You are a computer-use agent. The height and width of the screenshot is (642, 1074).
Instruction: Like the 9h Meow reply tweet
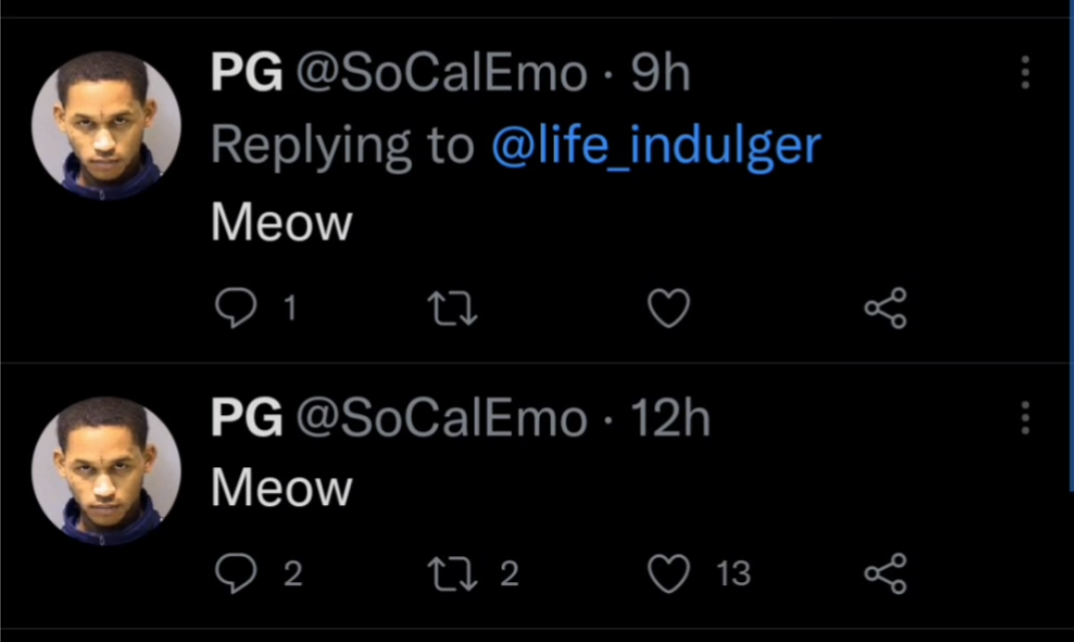pyautogui.click(x=669, y=308)
